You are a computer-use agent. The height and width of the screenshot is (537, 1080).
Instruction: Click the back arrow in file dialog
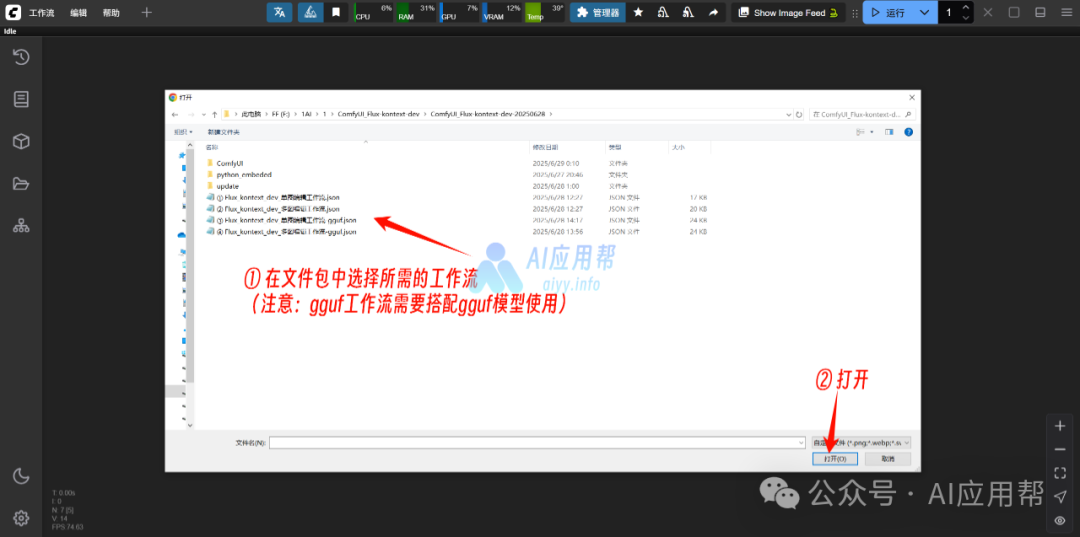coord(175,114)
